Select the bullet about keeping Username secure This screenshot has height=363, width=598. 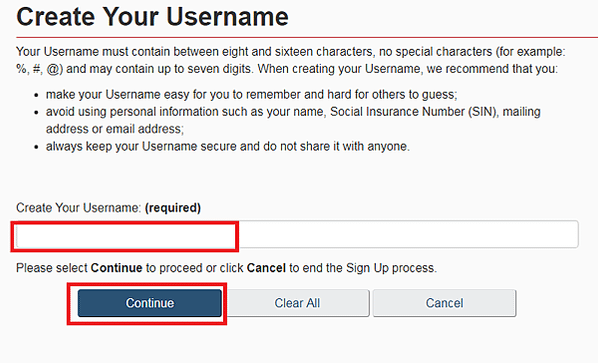click(x=228, y=146)
